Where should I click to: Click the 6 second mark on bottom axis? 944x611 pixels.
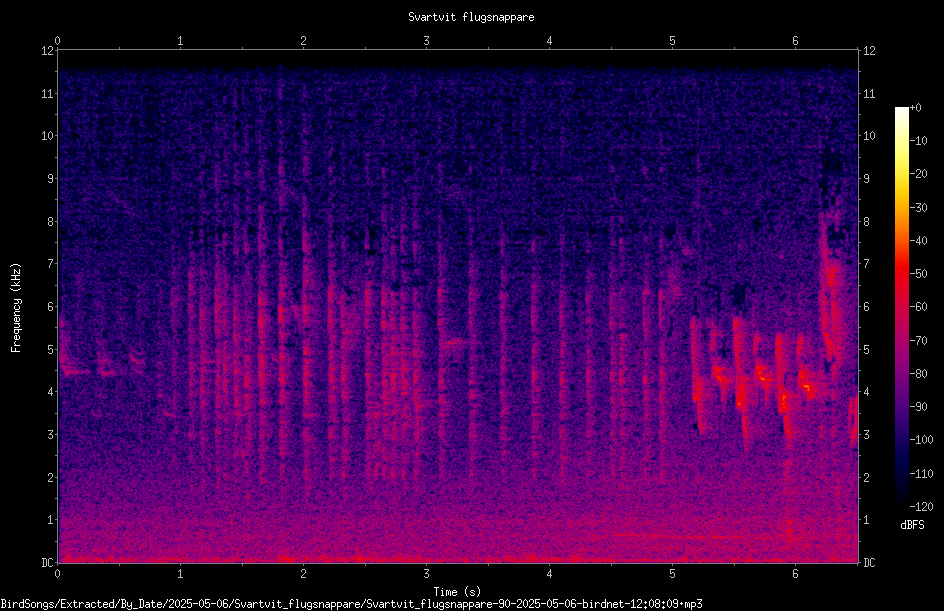point(795,574)
